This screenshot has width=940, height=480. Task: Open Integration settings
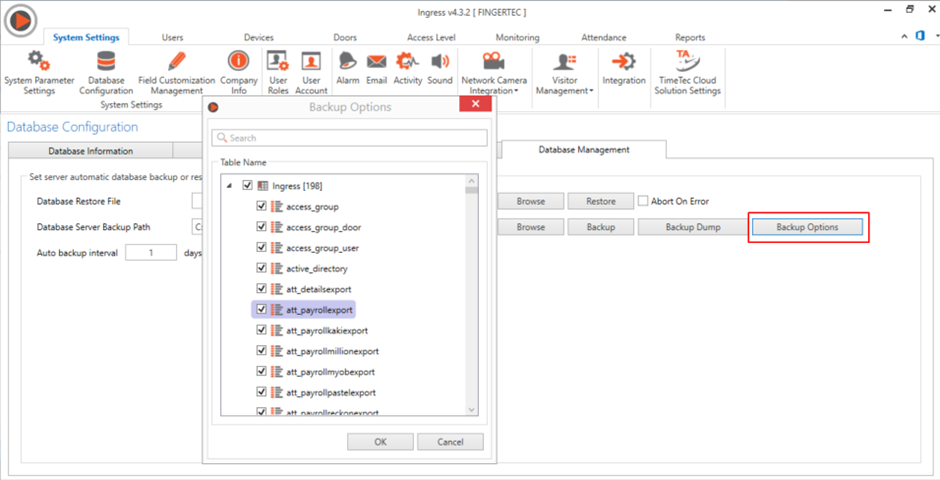pyautogui.click(x=624, y=69)
